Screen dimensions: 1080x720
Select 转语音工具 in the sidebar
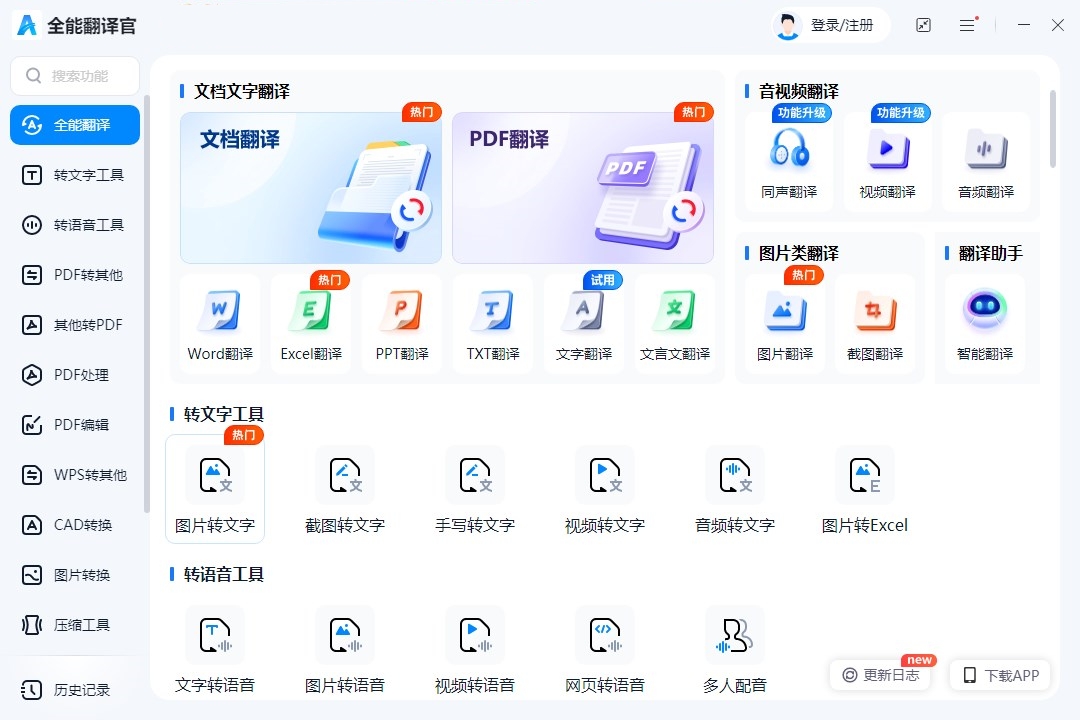[x=75, y=225]
